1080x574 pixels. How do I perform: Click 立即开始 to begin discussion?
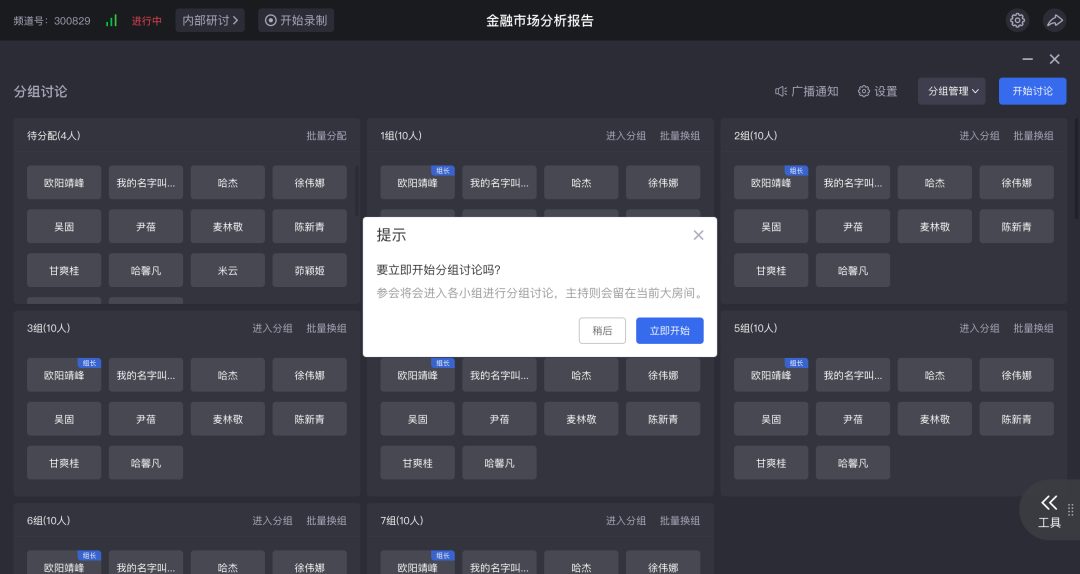click(669, 331)
